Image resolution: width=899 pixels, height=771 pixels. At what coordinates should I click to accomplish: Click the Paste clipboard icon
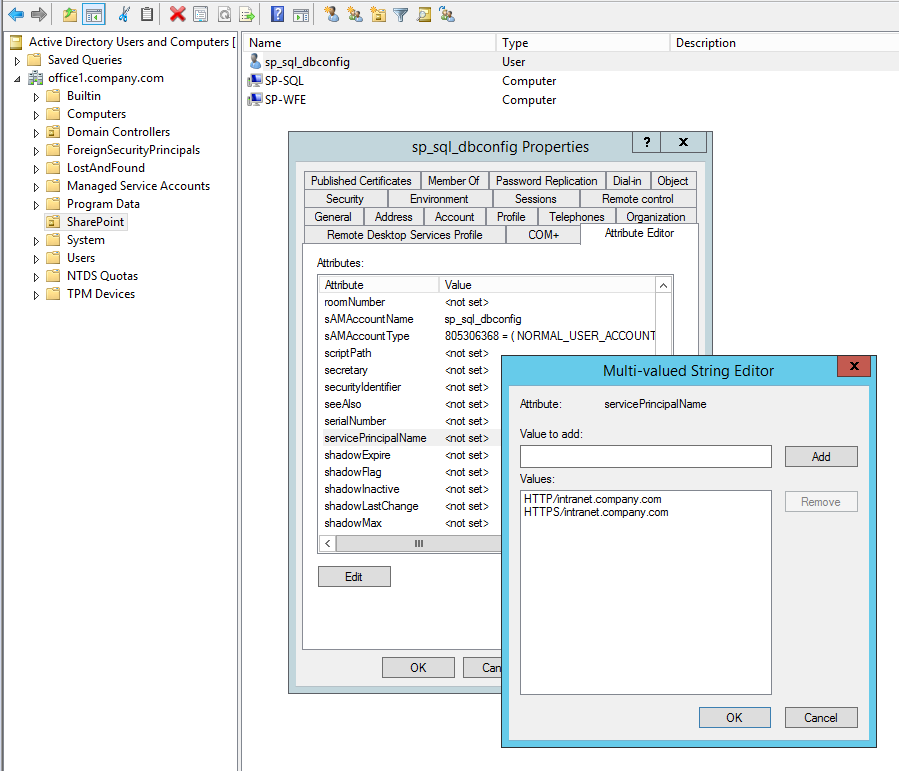147,14
